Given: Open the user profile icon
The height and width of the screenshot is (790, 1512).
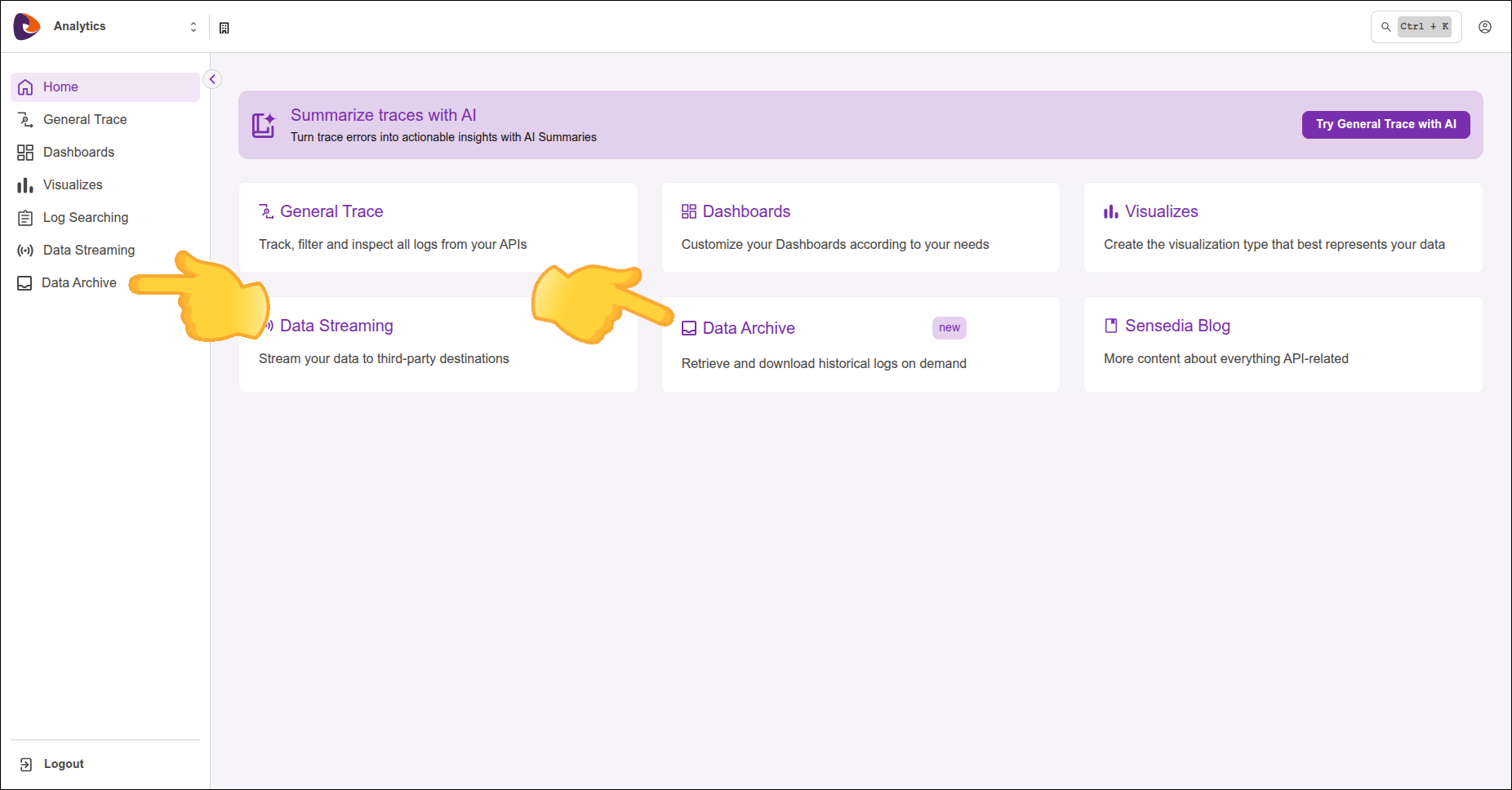Looking at the screenshot, I should 1484,27.
